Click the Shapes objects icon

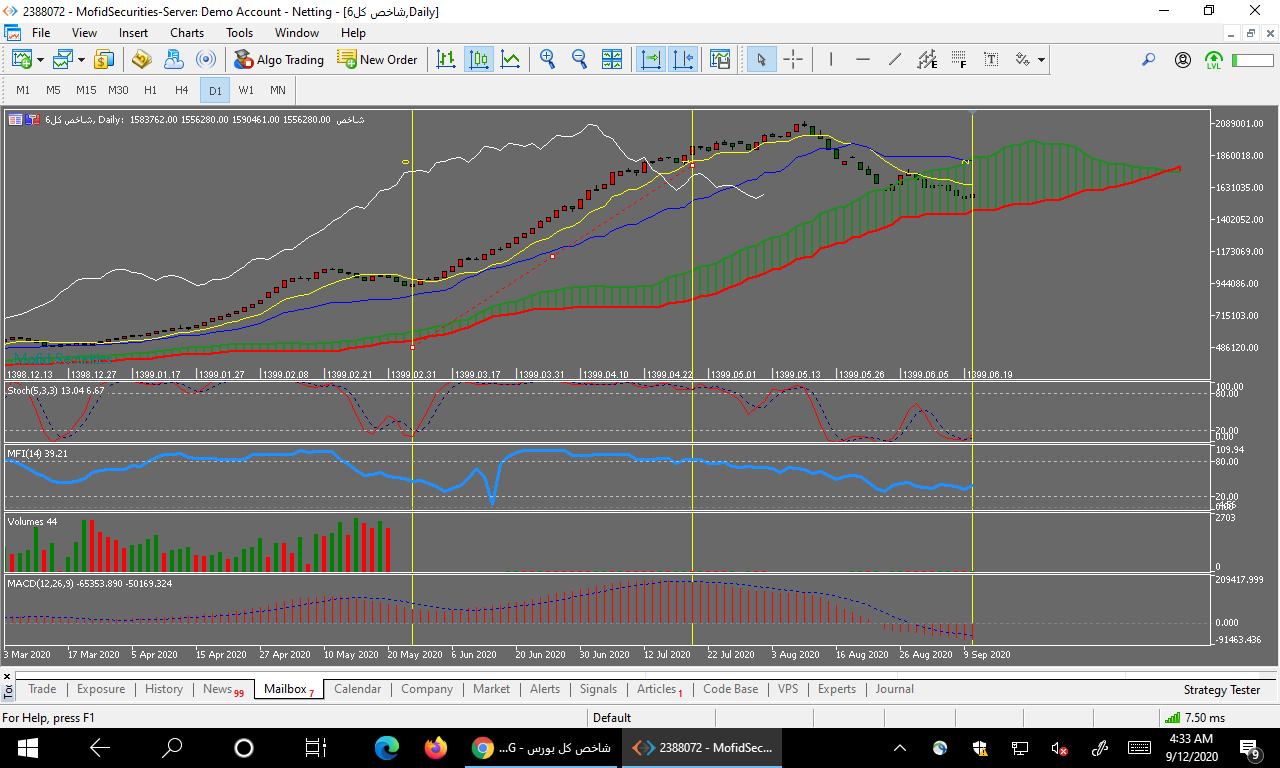[1023, 60]
